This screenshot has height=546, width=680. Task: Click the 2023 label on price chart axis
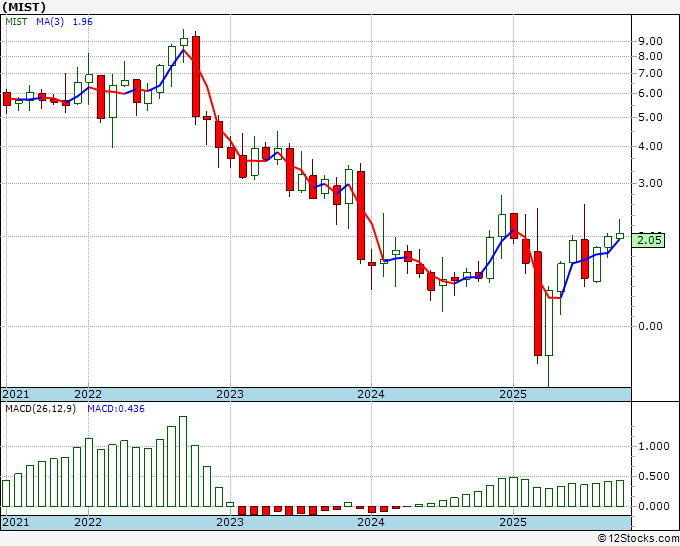pos(230,394)
